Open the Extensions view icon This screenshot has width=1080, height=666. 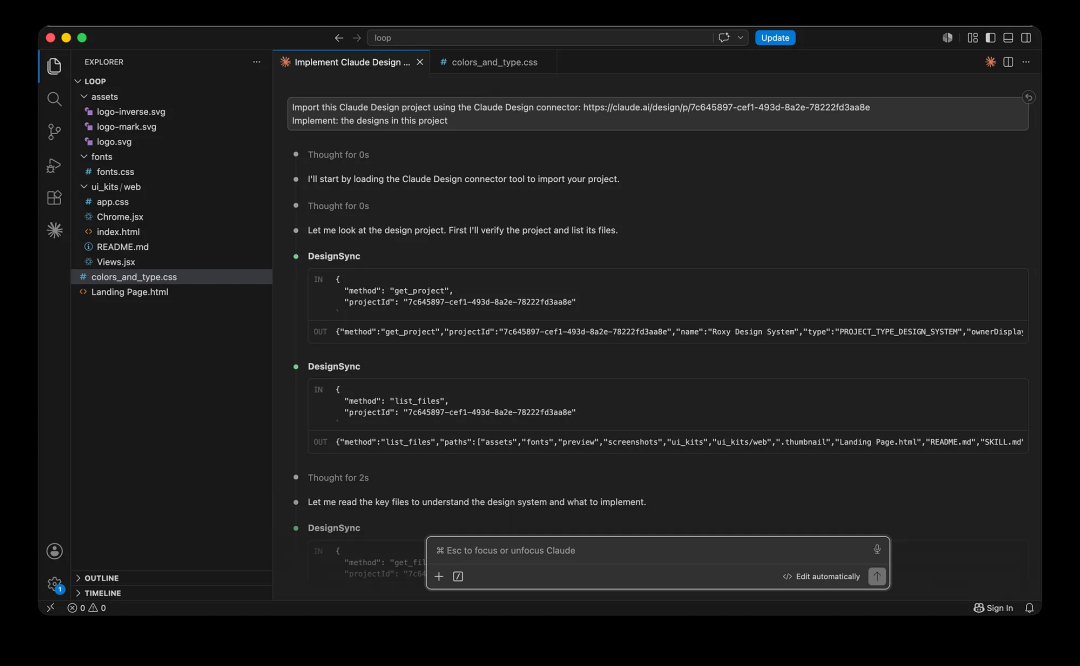54,198
